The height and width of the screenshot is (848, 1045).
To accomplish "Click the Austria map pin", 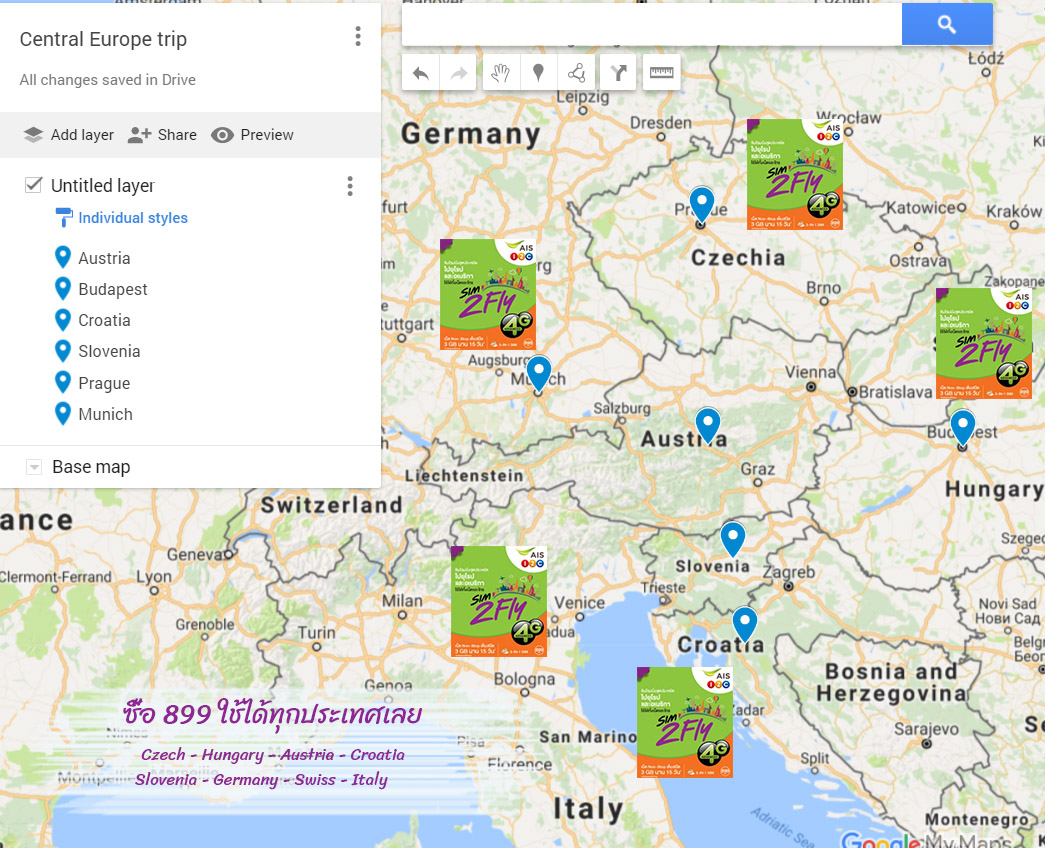I will 708,425.
